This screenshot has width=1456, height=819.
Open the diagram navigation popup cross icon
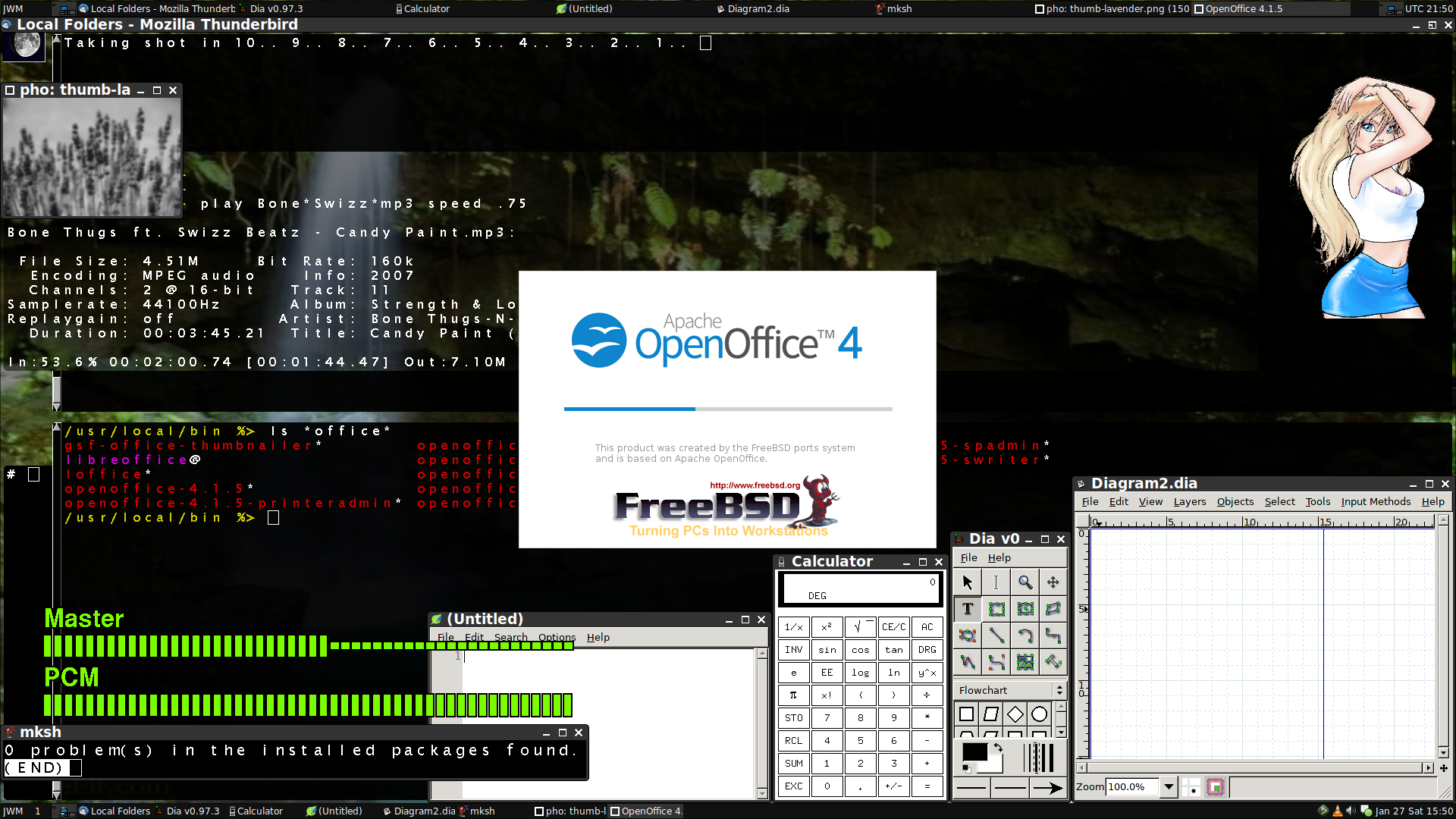coord(1444,768)
